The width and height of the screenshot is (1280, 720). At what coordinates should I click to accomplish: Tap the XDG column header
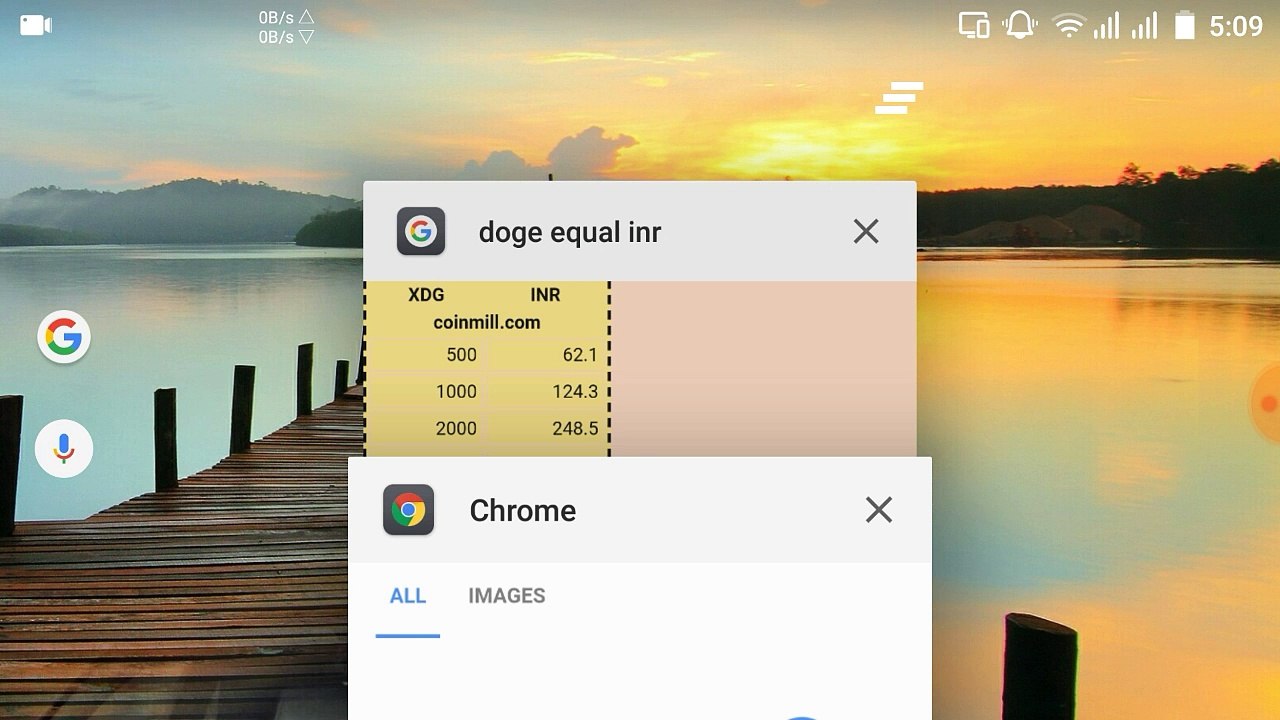426,295
